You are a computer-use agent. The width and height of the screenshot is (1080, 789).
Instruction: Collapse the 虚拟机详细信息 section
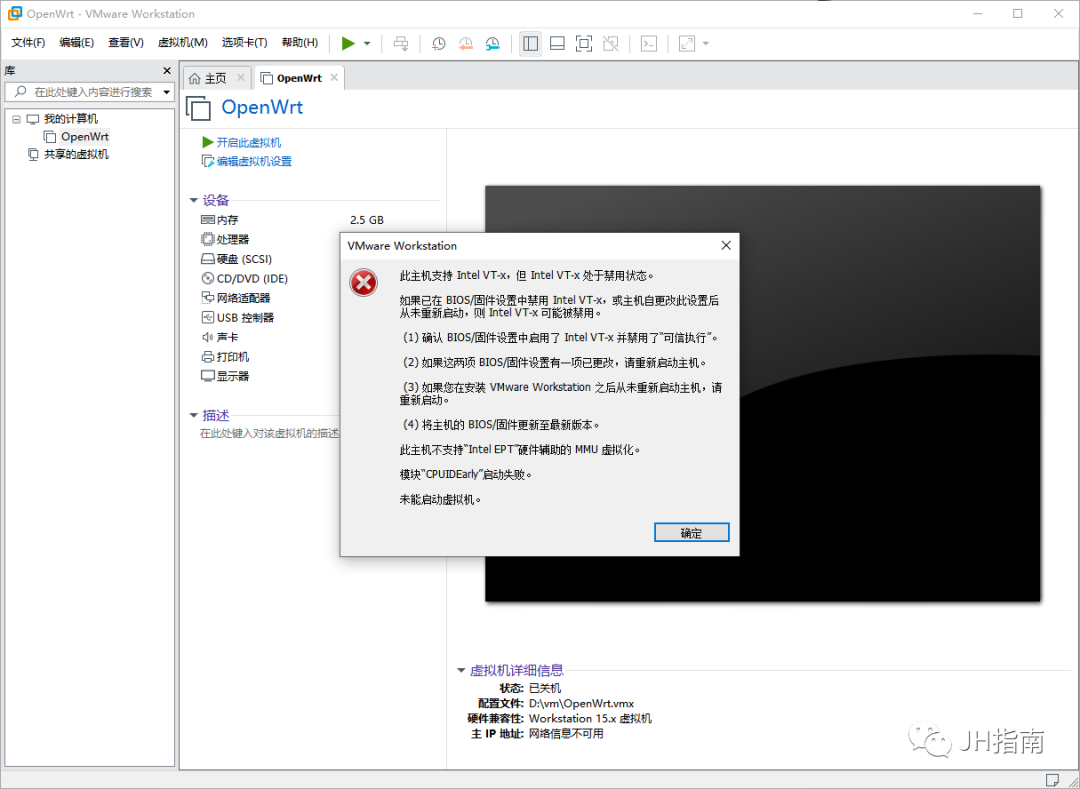461,670
